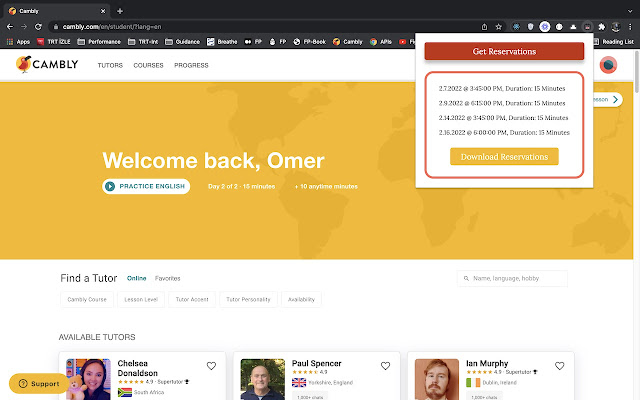Open the Availability filter

[301, 300]
